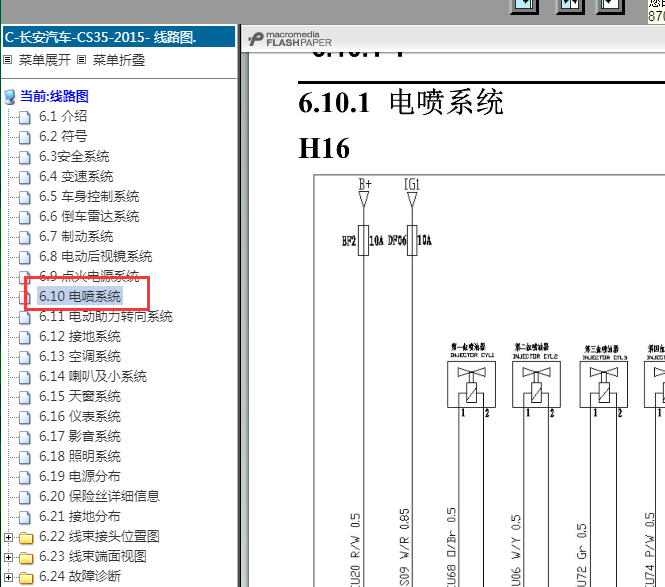665x587 pixels.
Task: Click the Macromedia FlashPaper logo
Action: [x=290, y=39]
